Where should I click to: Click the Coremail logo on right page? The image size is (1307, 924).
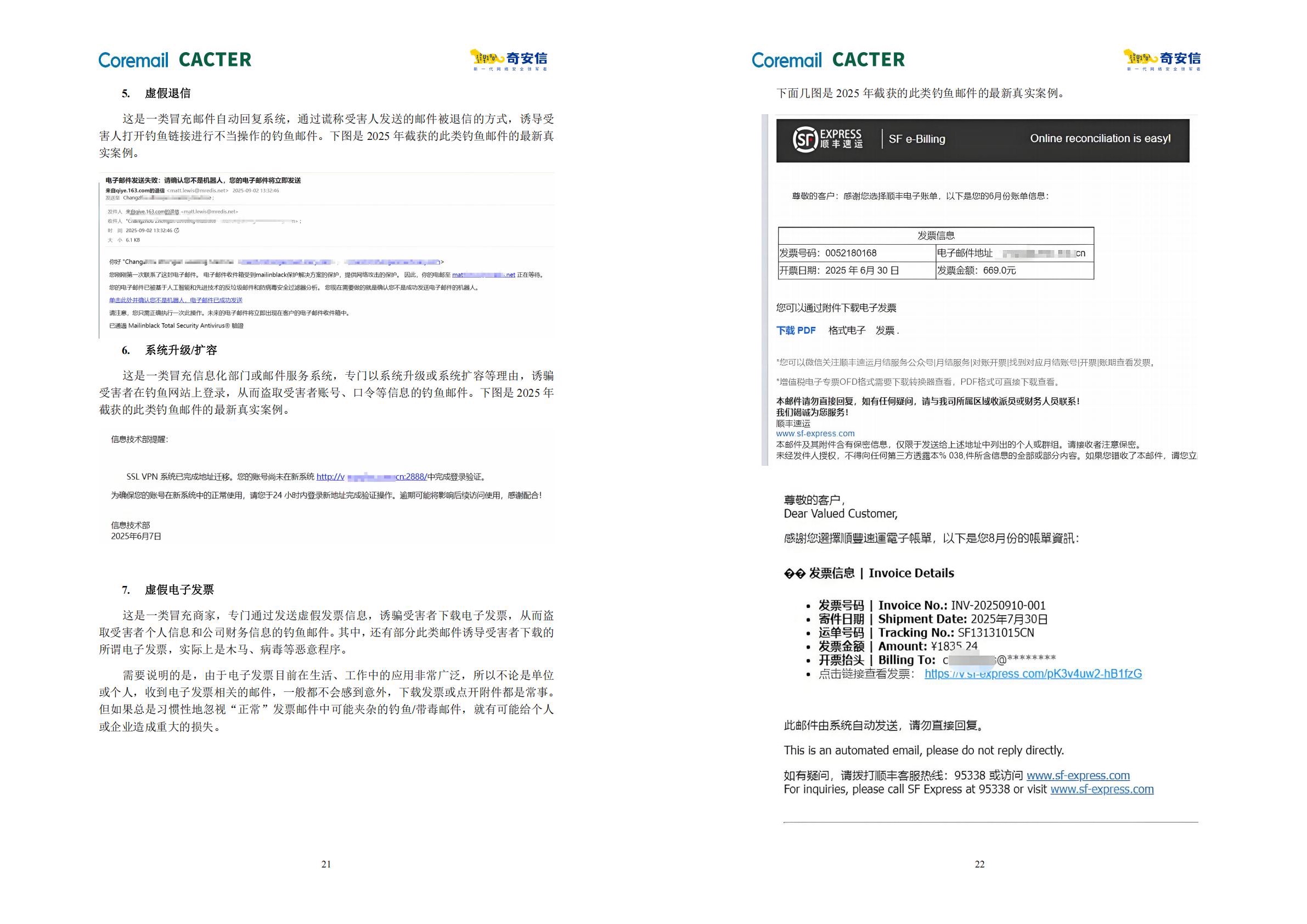[x=787, y=60]
